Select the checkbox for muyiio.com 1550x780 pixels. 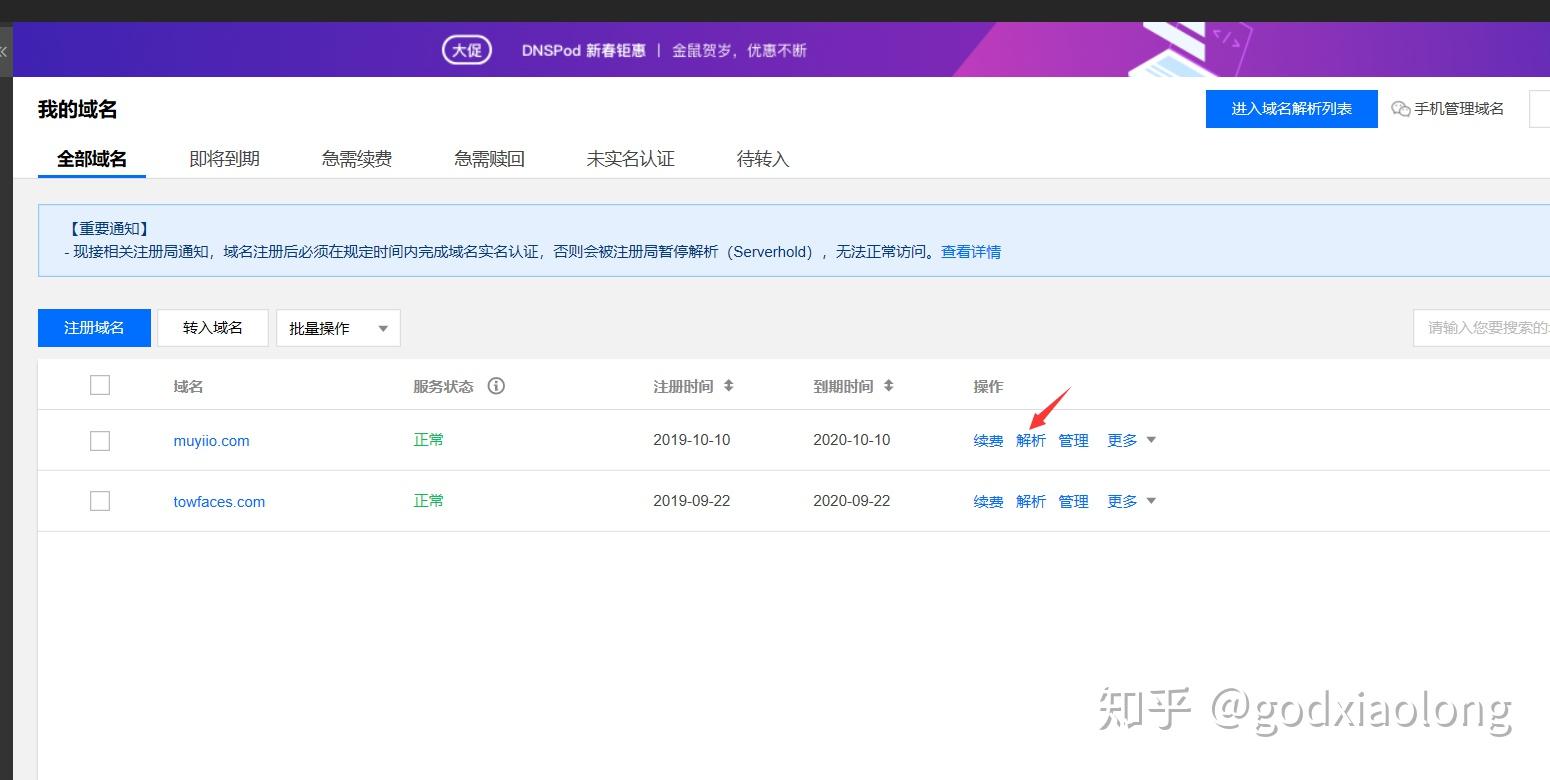[99, 440]
